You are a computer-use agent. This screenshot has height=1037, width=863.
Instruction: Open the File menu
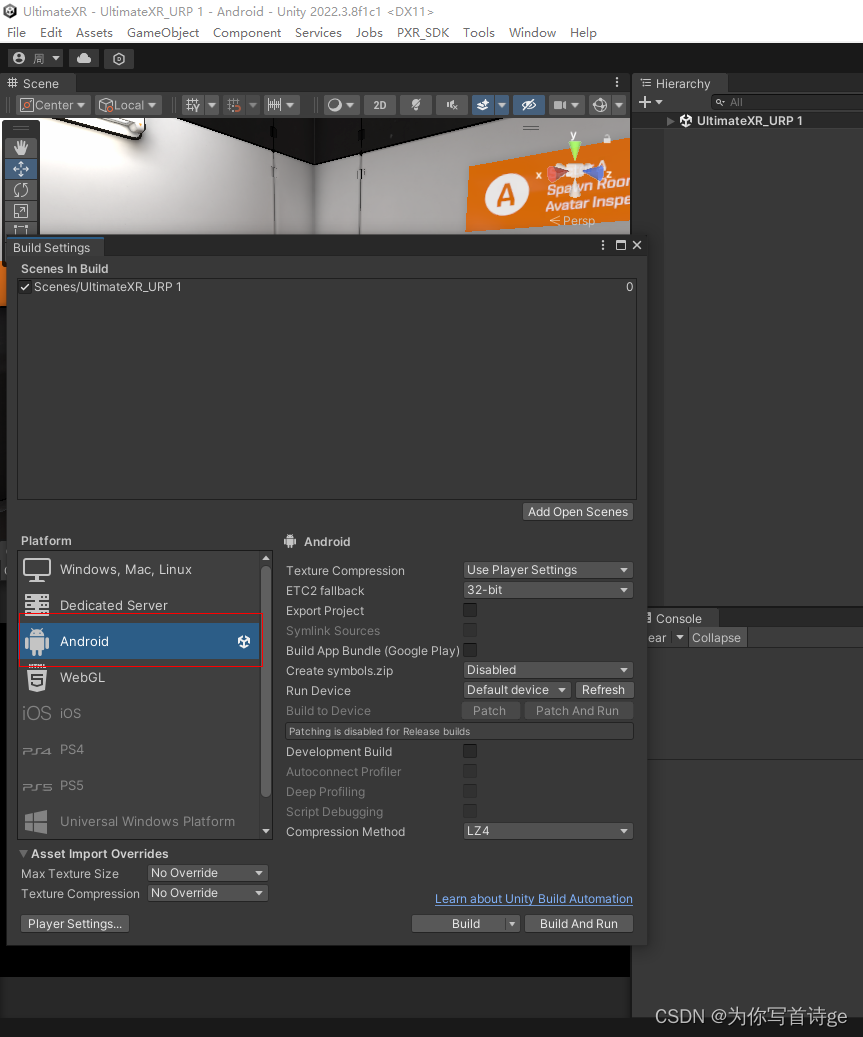pyautogui.click(x=17, y=32)
